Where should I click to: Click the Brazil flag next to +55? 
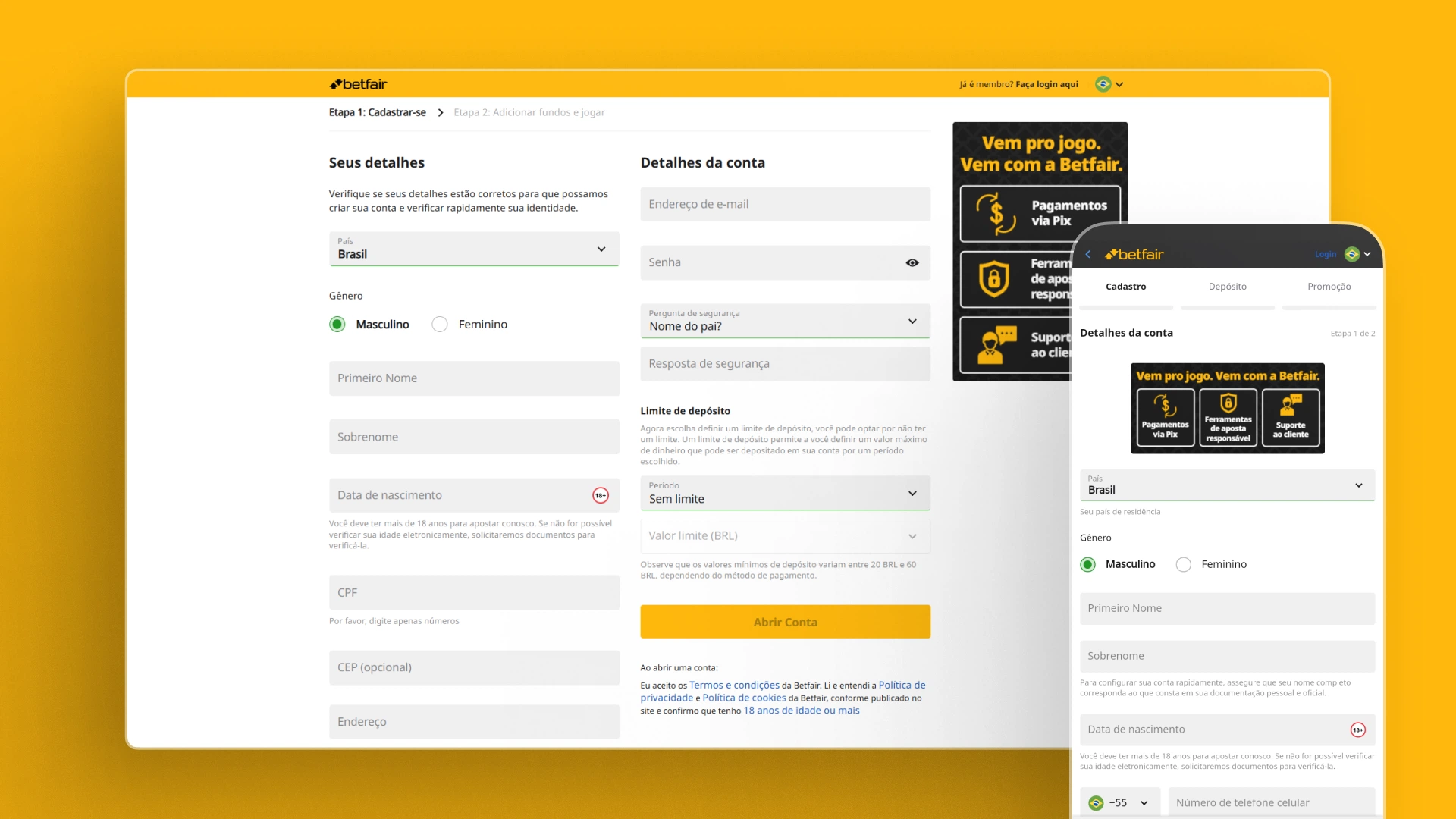pyautogui.click(x=1097, y=802)
